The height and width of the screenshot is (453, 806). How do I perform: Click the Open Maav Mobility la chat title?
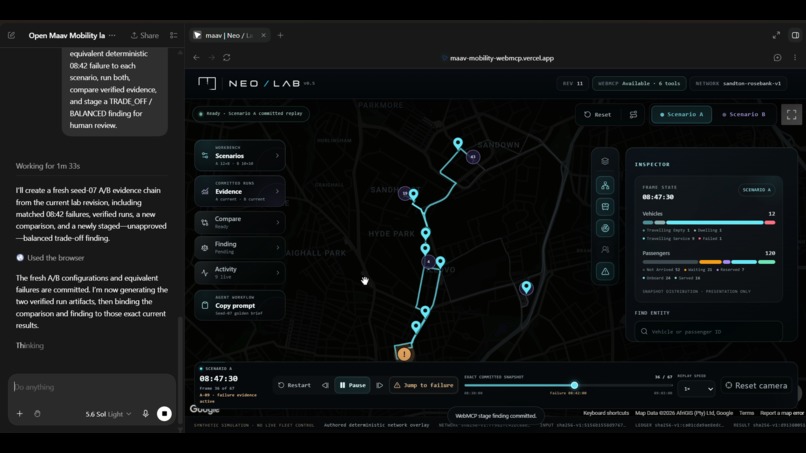coord(67,35)
